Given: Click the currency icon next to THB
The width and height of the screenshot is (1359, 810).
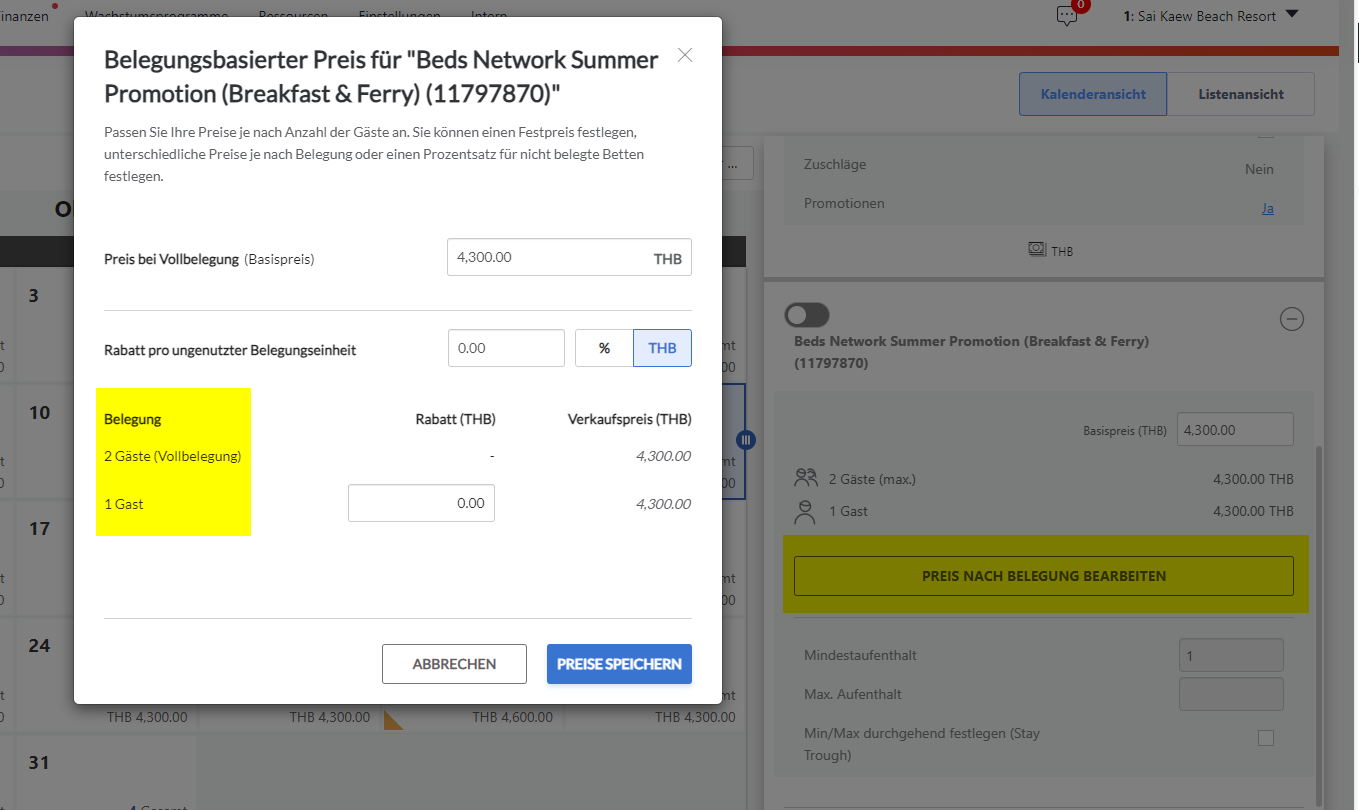Looking at the screenshot, I should click(1037, 249).
